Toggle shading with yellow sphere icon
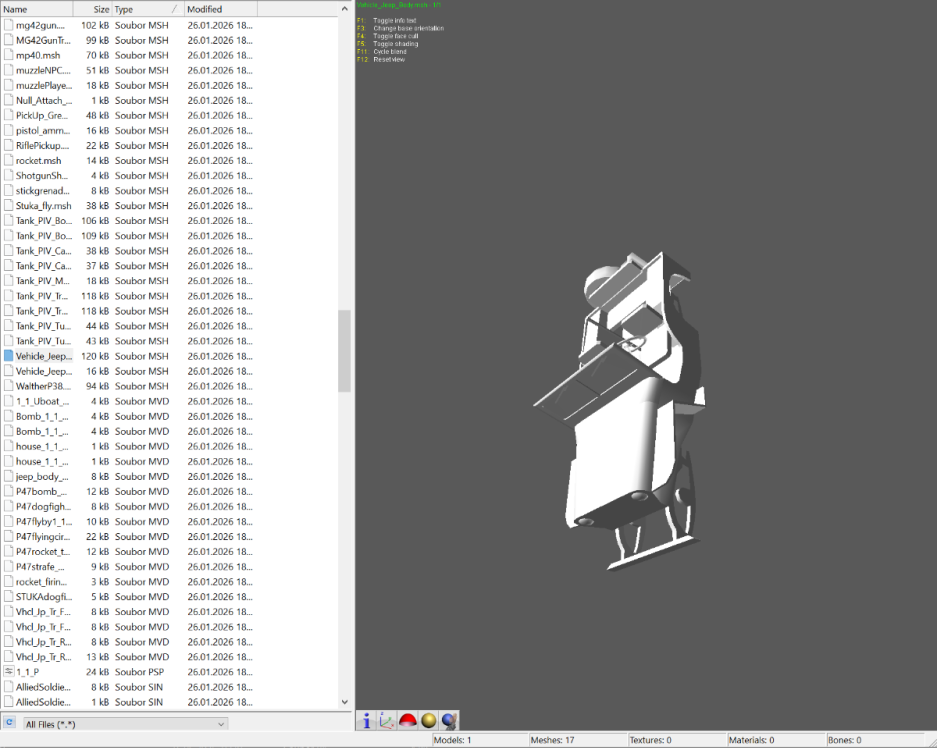The width and height of the screenshot is (937, 750). pos(428,721)
